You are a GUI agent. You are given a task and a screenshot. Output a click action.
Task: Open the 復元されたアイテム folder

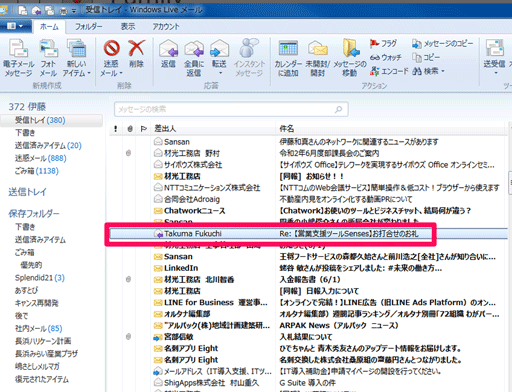click(x=42, y=379)
